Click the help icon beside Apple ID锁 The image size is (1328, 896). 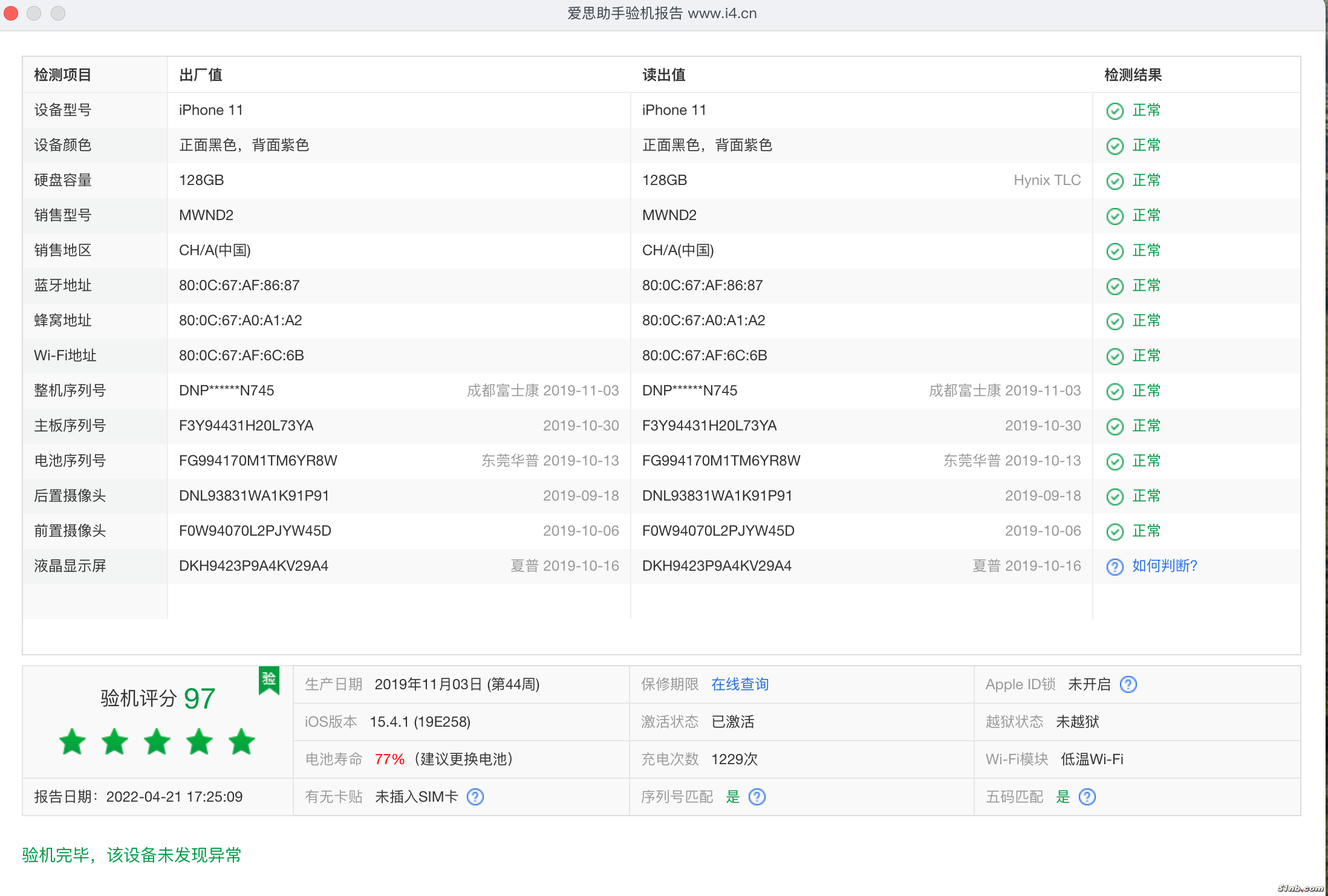[1128, 684]
